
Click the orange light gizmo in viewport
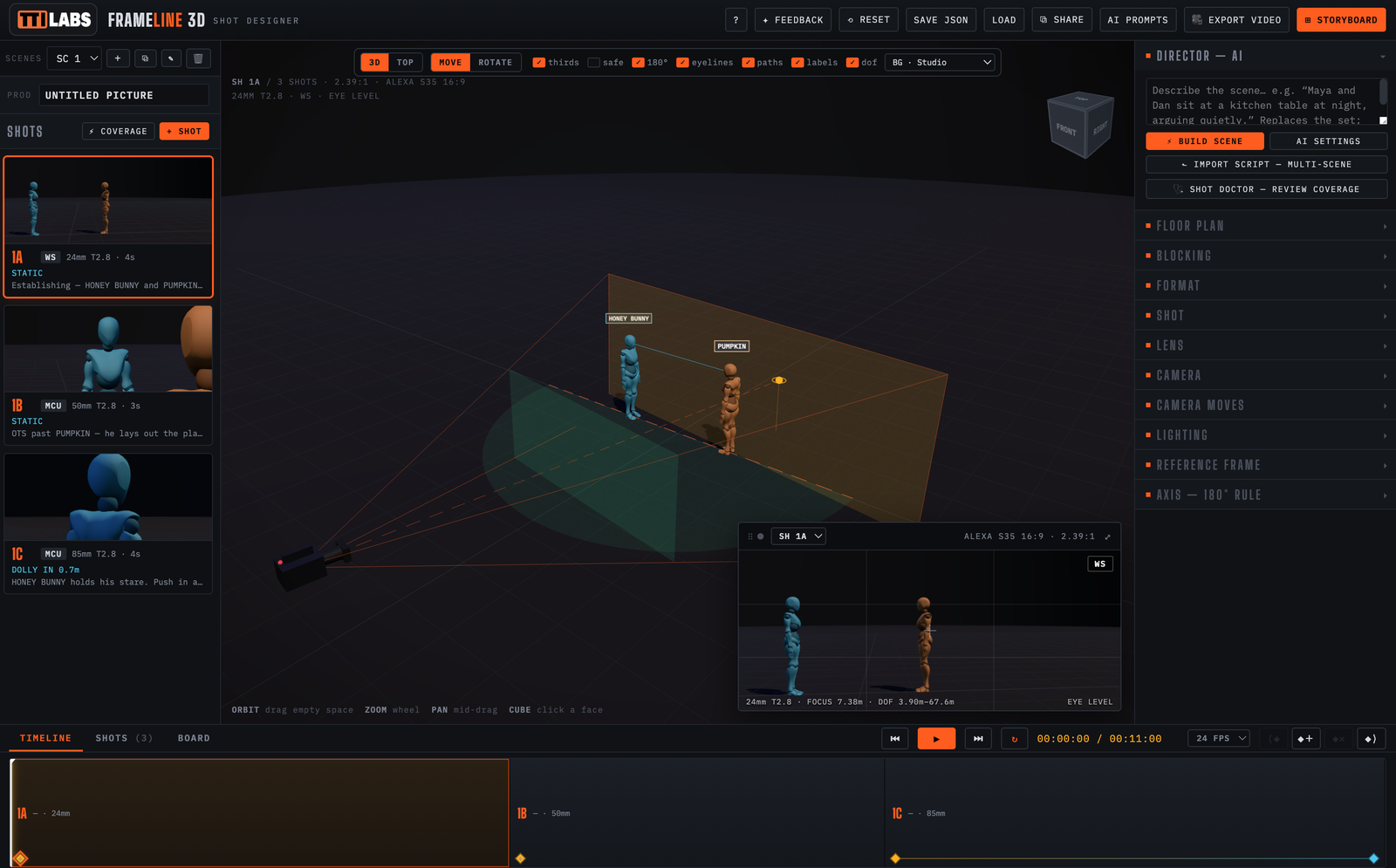tap(779, 380)
